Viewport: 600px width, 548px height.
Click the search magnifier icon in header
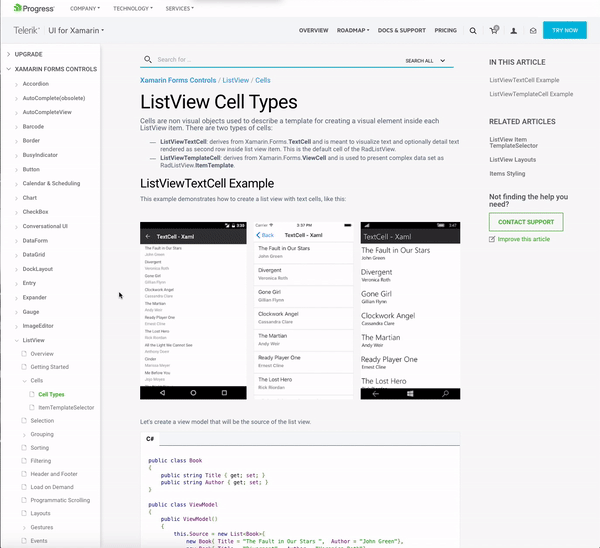pyautogui.click(x=473, y=31)
